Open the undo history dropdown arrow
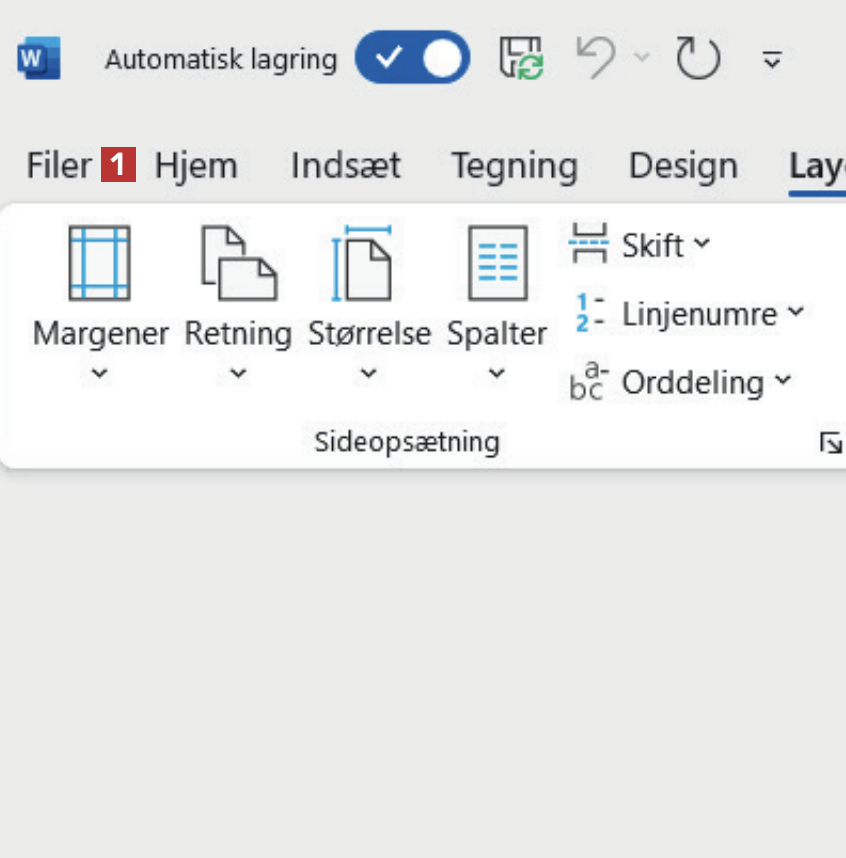Image resolution: width=846 pixels, height=858 pixels. point(641,58)
